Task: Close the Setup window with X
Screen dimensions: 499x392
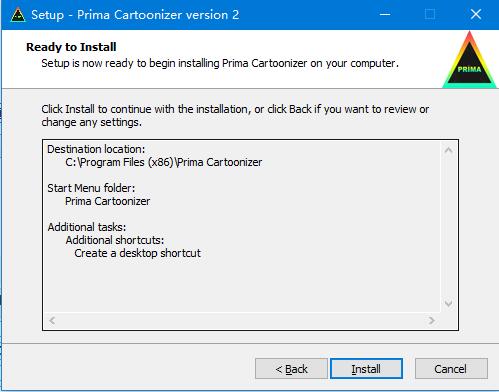Action: (476, 14)
